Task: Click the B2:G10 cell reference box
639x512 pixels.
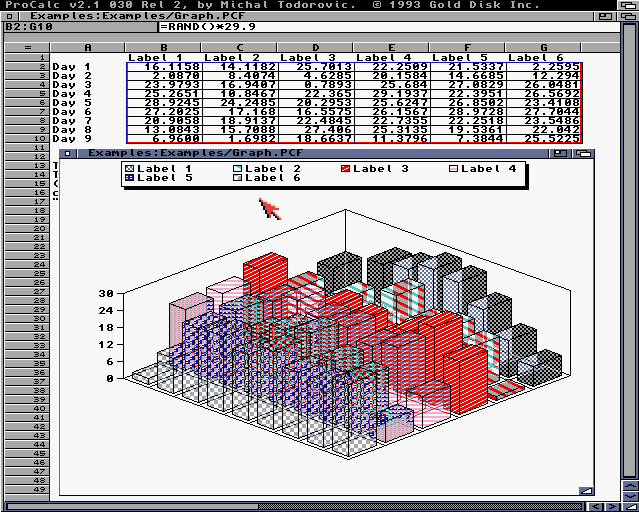Action: coord(81,27)
